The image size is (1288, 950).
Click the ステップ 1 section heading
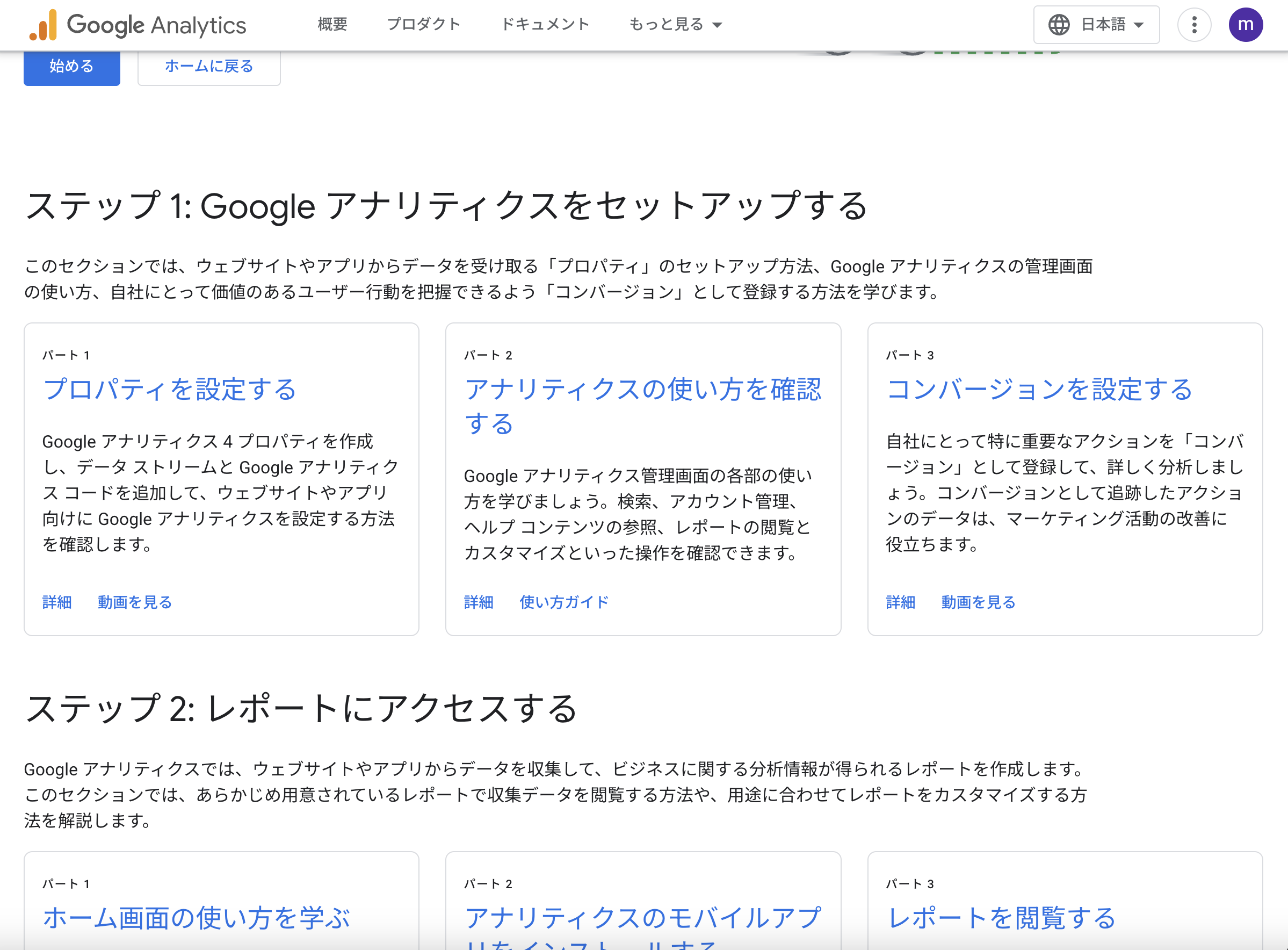point(446,206)
